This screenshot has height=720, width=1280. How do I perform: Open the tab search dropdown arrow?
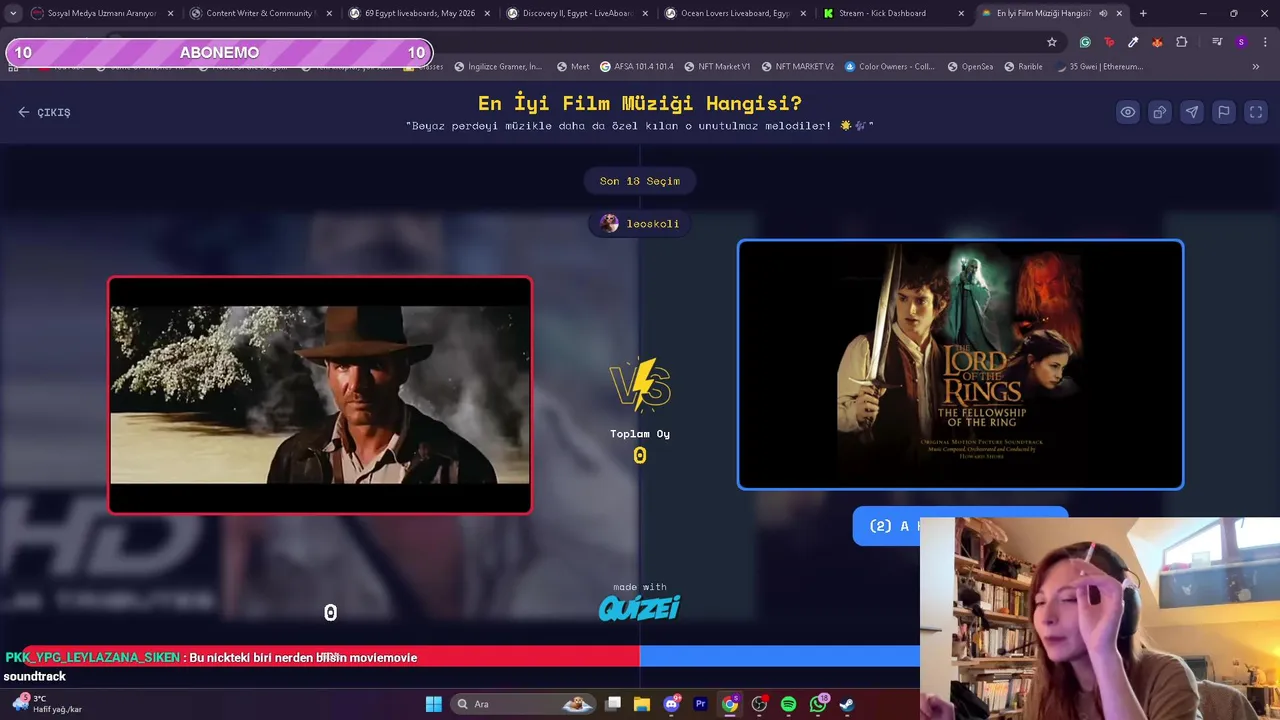(x=13, y=13)
